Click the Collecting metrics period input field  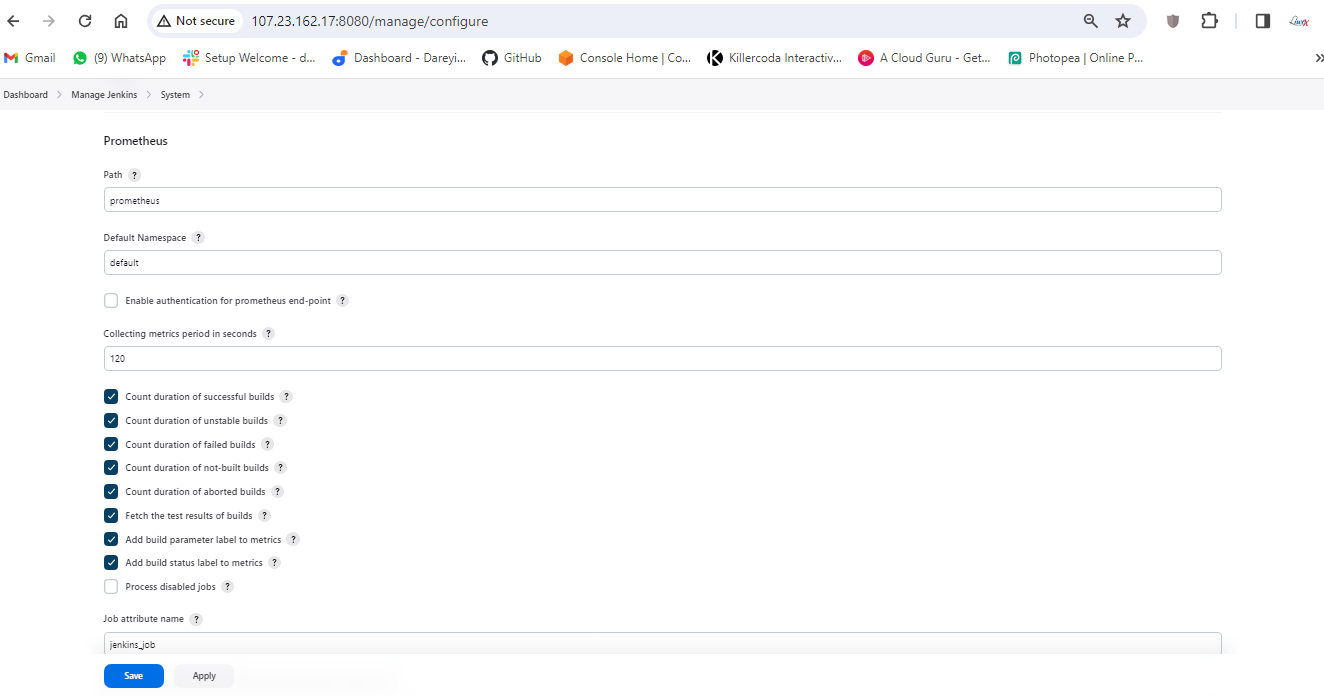coord(662,358)
